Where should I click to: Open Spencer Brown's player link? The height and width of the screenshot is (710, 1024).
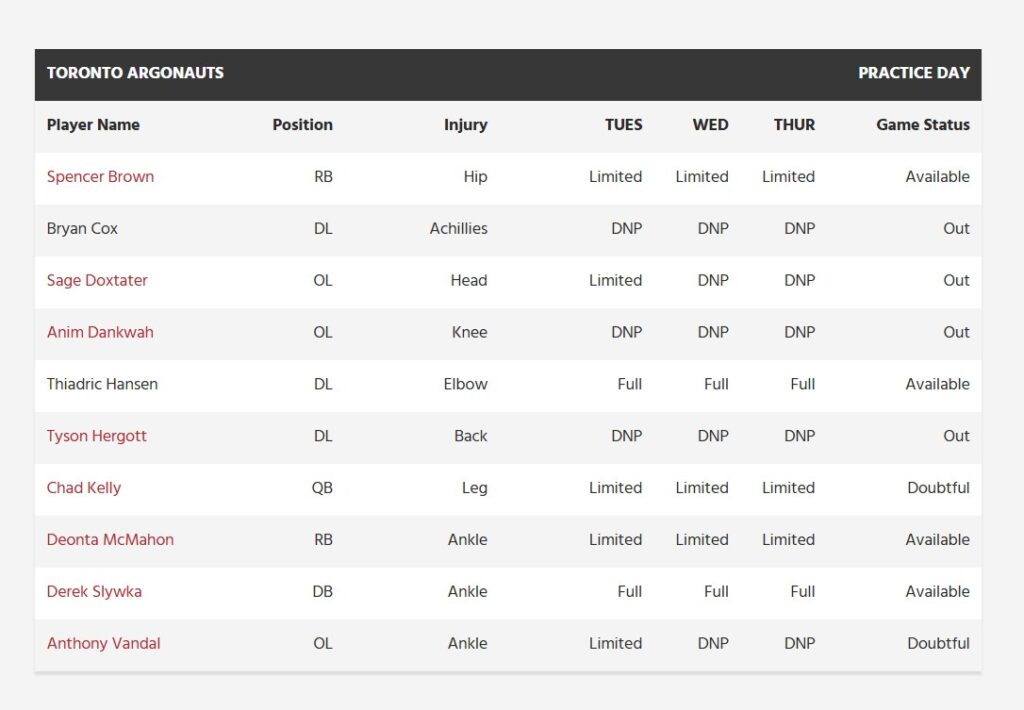(x=100, y=177)
